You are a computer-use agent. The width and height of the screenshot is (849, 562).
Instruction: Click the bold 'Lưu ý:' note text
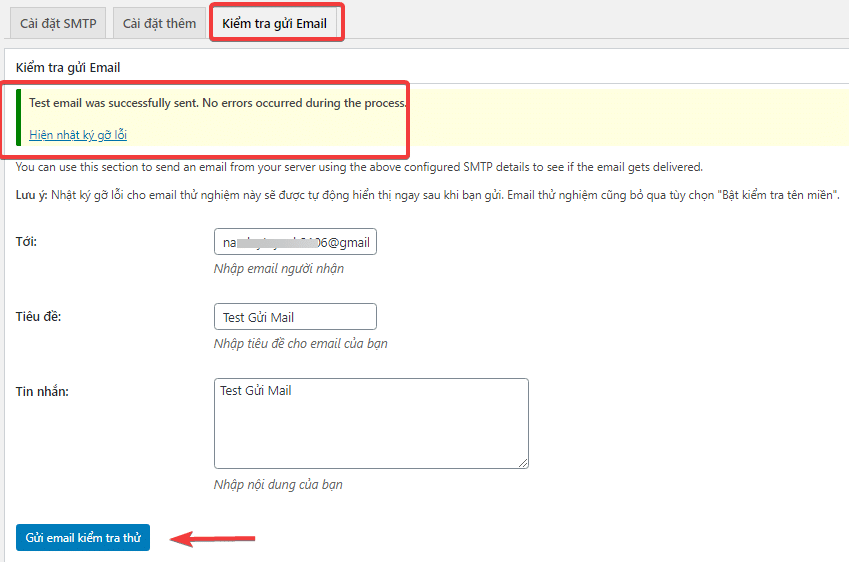(31, 194)
